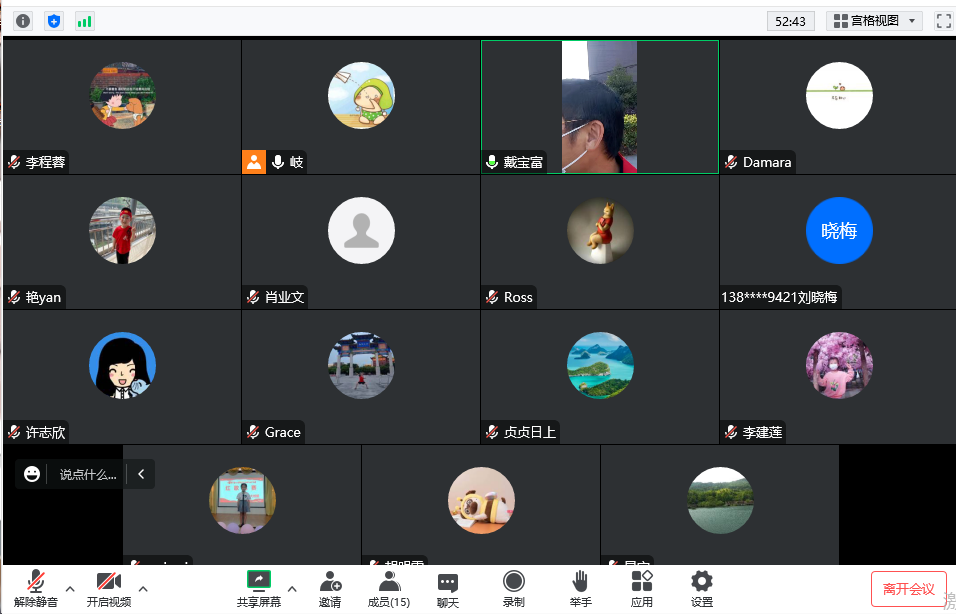Click the 离开会议 leave button
This screenshot has height=614, width=956.
point(908,589)
